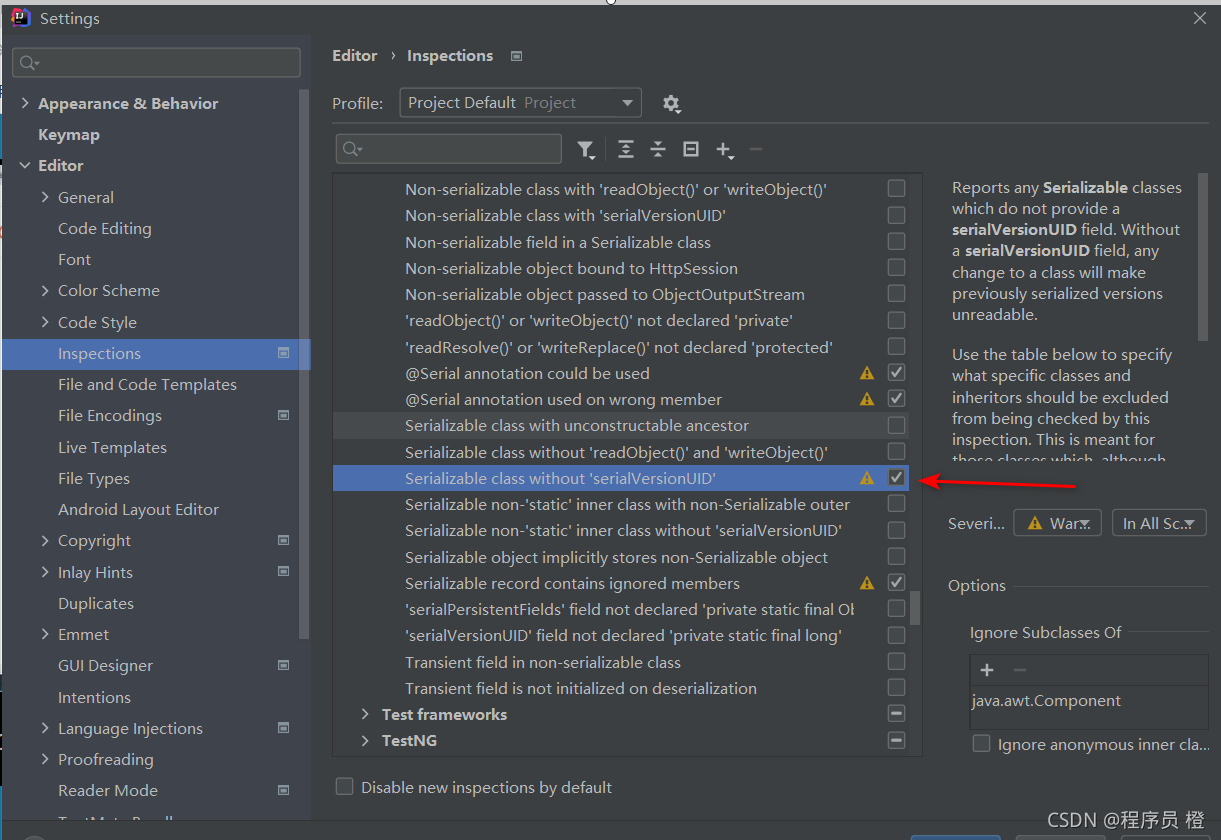This screenshot has height=840, width=1221.
Task: Open Live Templates settings
Action: [112, 447]
